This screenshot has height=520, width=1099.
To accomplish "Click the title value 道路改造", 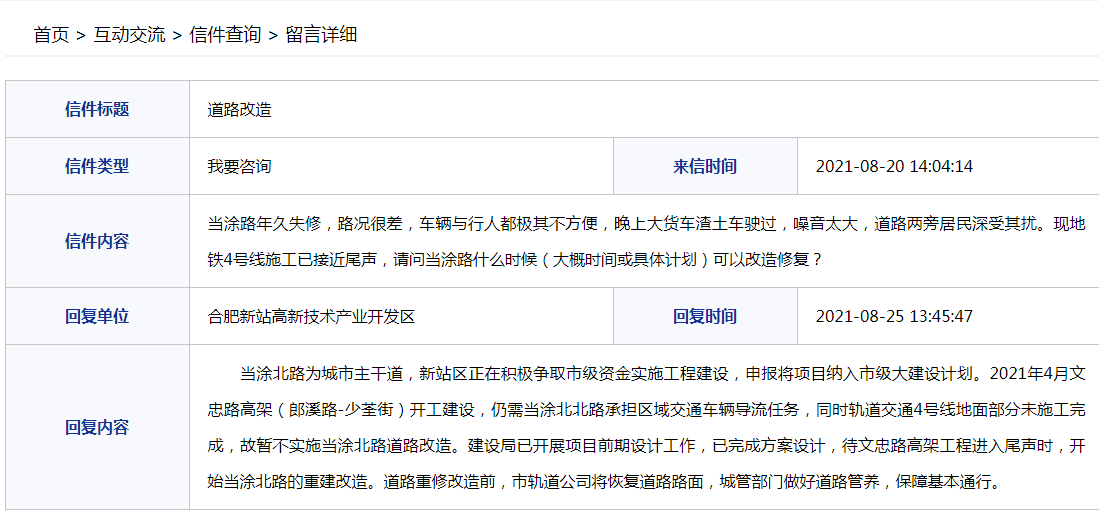I will coord(239,110).
